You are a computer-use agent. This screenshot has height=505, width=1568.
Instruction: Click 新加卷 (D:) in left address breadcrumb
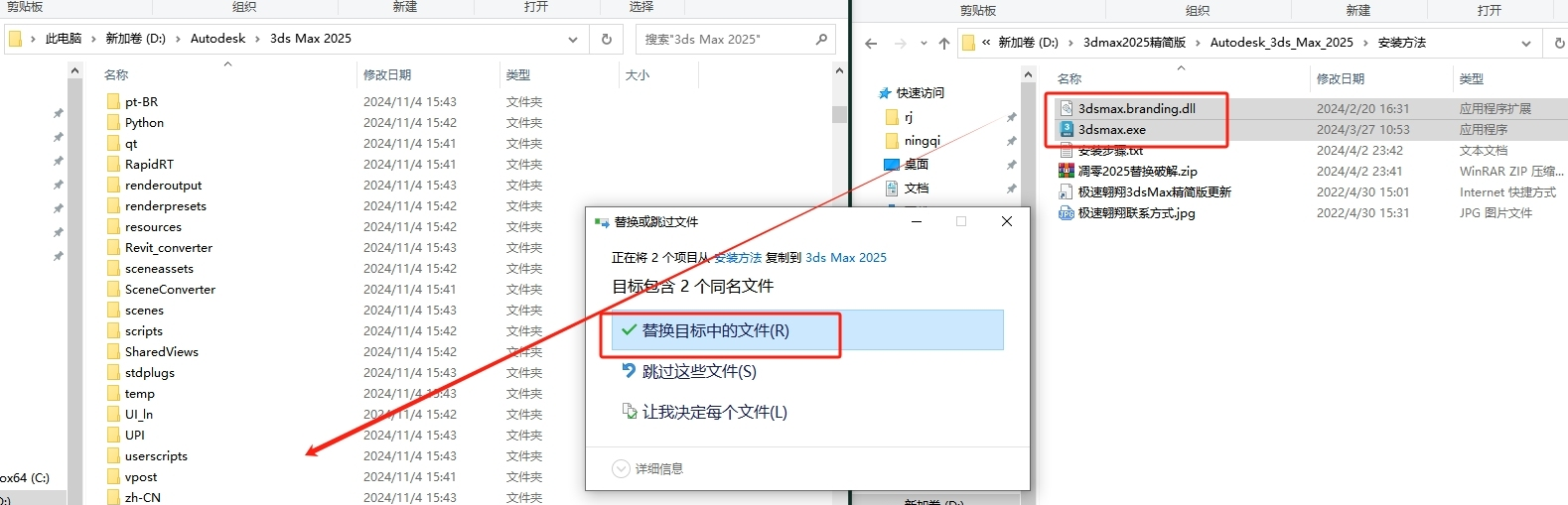click(x=135, y=39)
